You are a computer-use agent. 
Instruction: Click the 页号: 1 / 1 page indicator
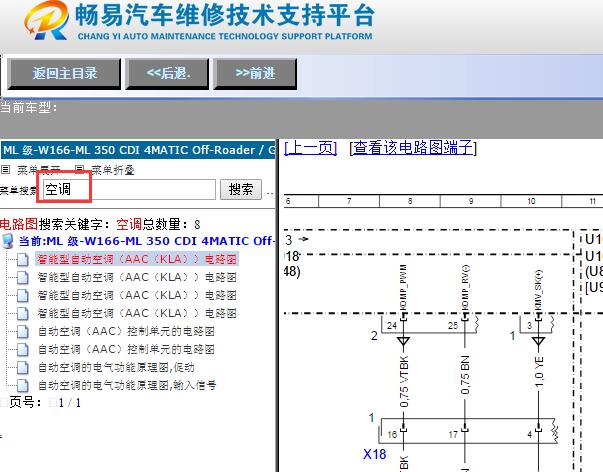41,403
